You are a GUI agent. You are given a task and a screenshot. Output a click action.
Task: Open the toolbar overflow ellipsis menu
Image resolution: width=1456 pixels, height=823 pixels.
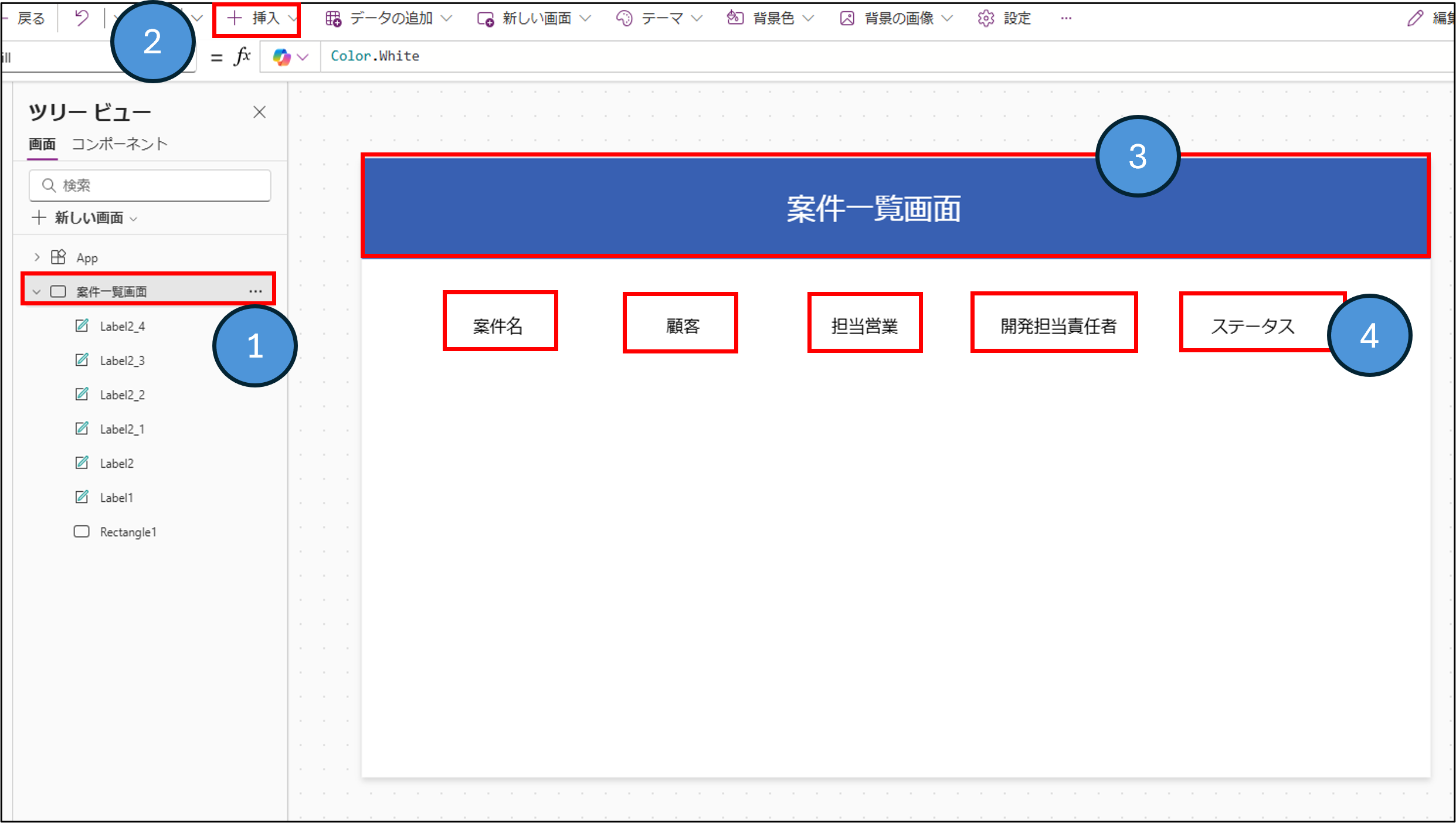pos(1066,19)
